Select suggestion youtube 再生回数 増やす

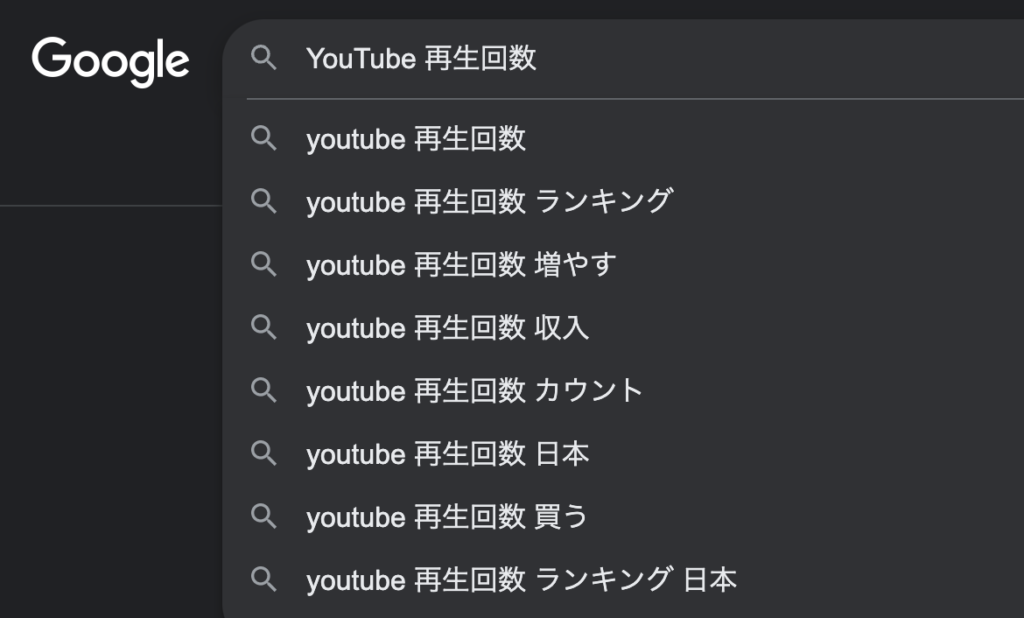pos(624,265)
